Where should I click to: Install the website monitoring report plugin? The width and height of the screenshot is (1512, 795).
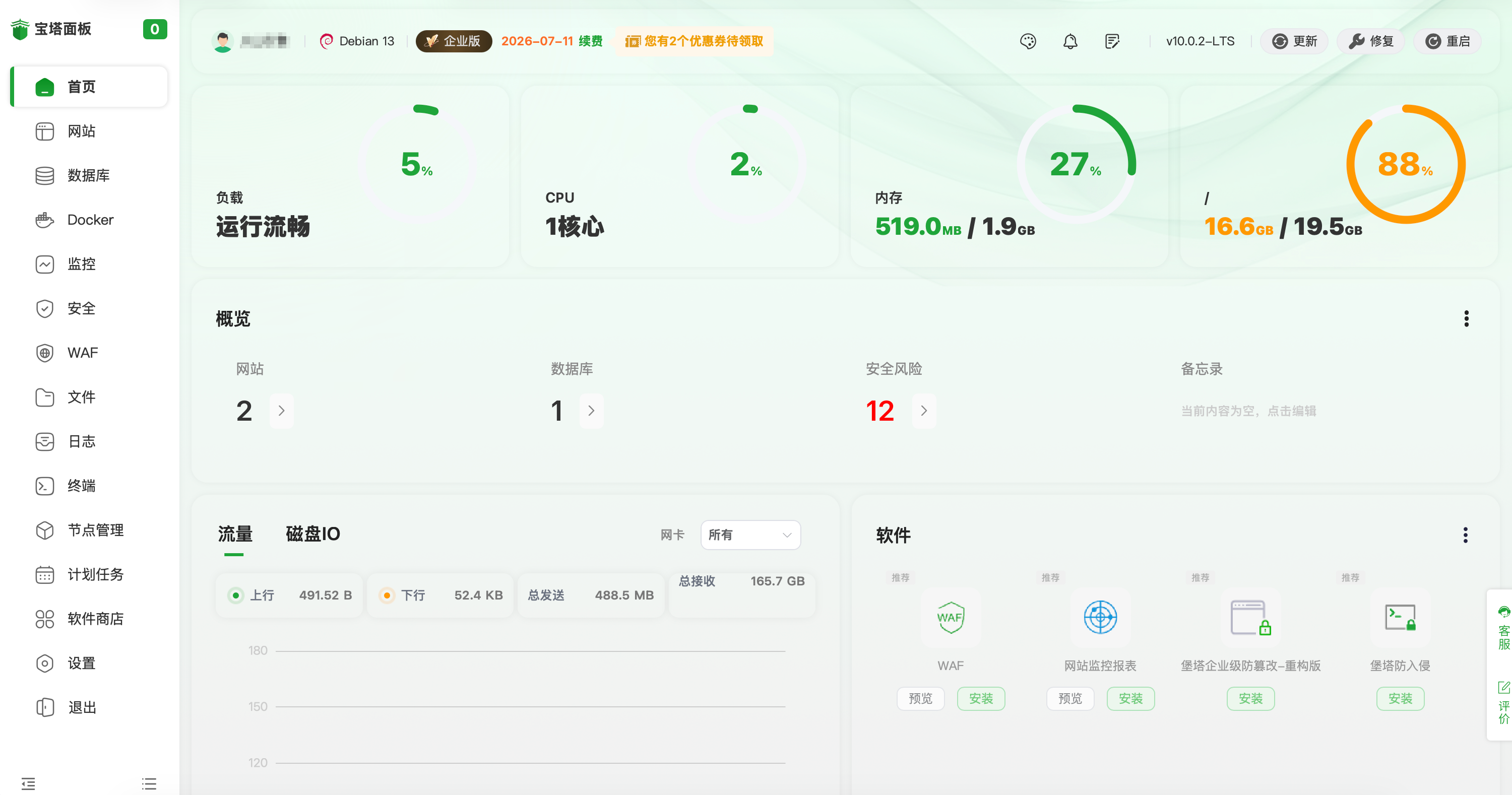[1130, 698]
